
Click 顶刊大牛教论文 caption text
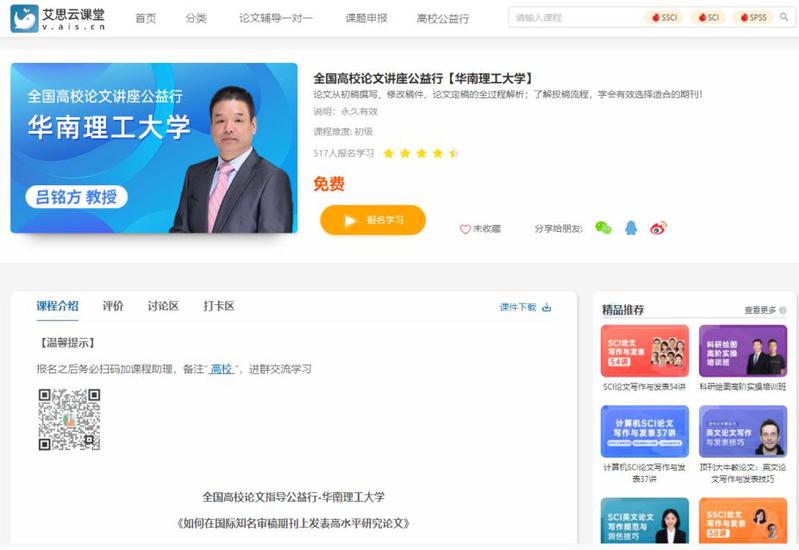point(743,473)
